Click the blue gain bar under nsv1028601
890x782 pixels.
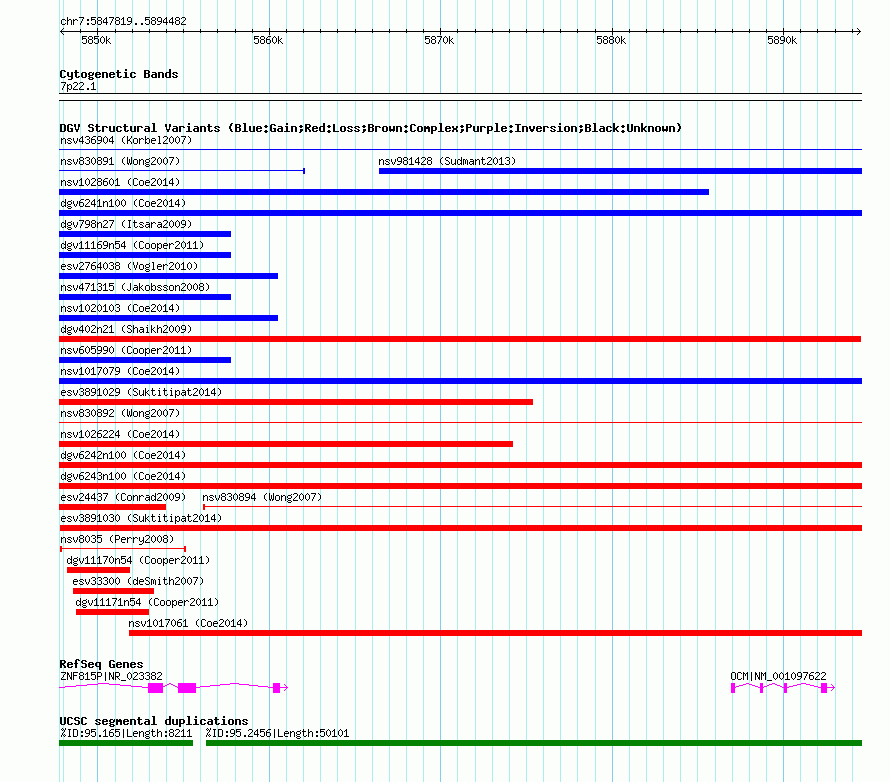point(384,192)
